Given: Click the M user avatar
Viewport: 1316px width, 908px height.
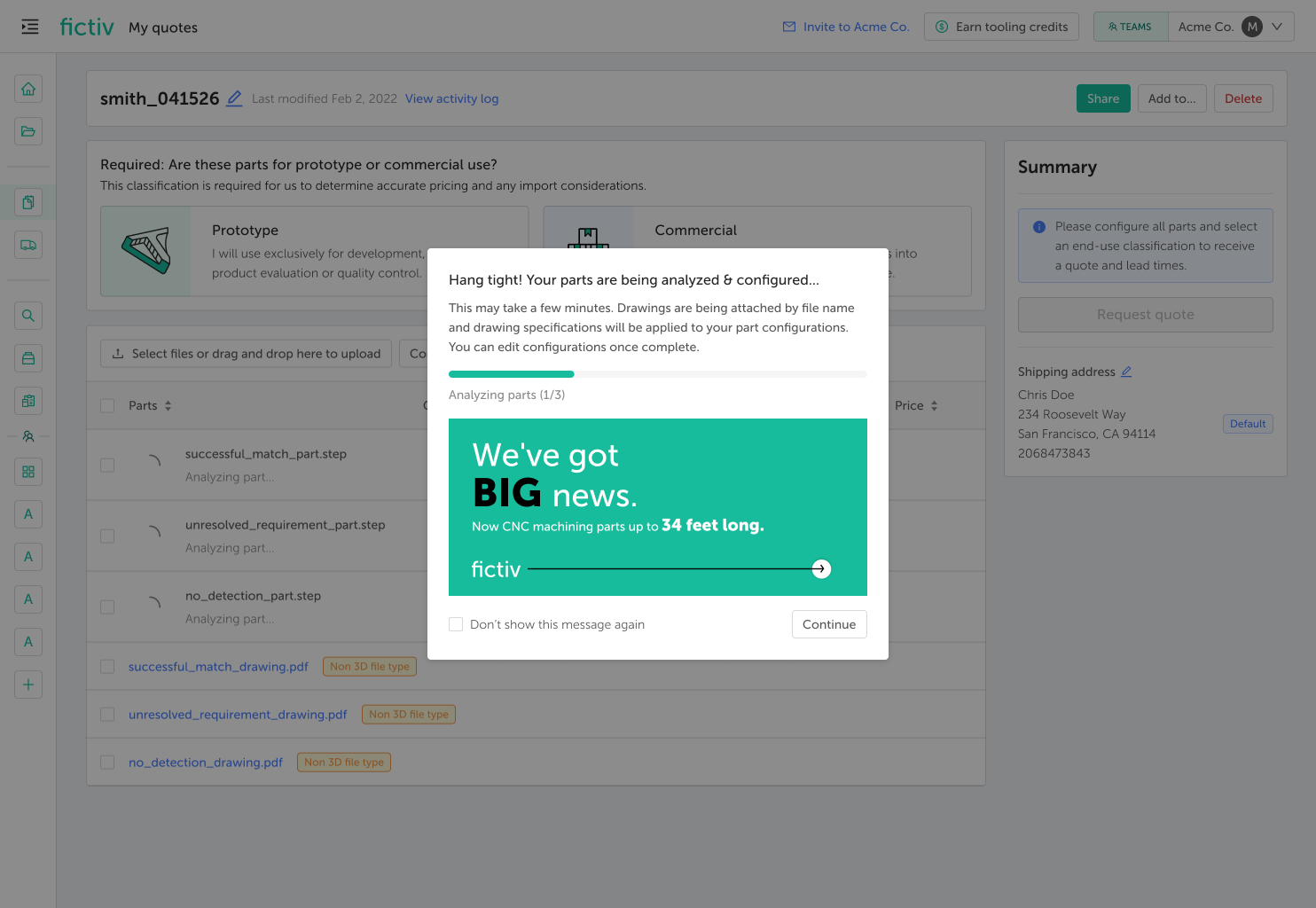Looking at the screenshot, I should 1252,27.
